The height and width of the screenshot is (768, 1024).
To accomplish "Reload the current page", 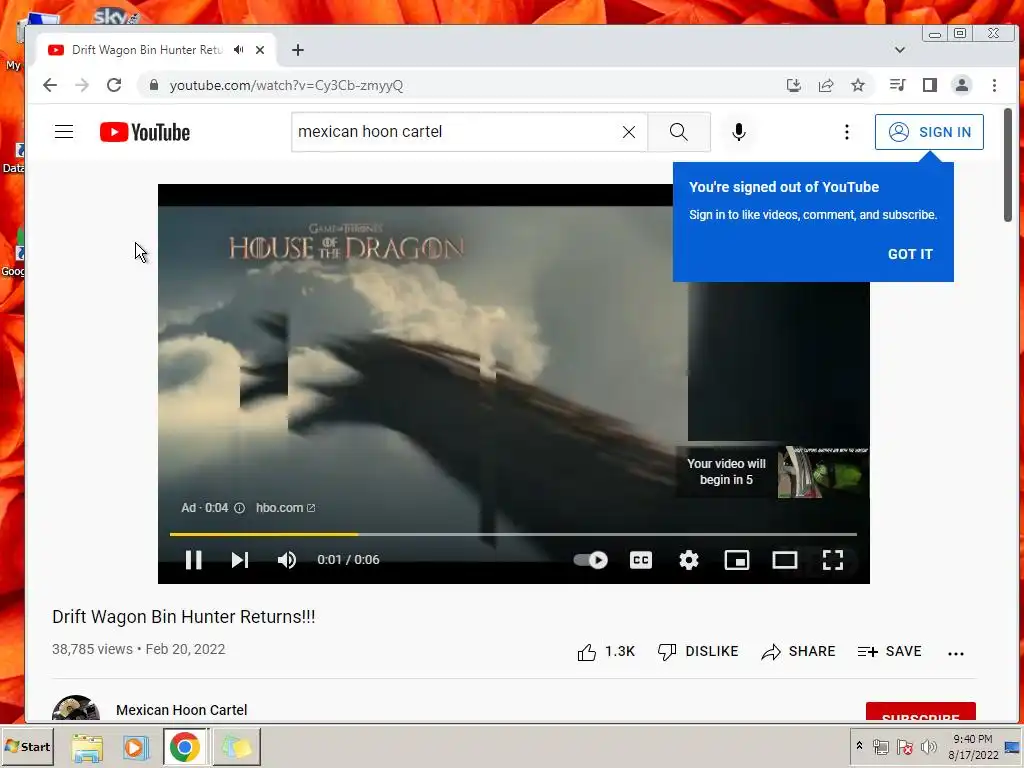I will (114, 85).
